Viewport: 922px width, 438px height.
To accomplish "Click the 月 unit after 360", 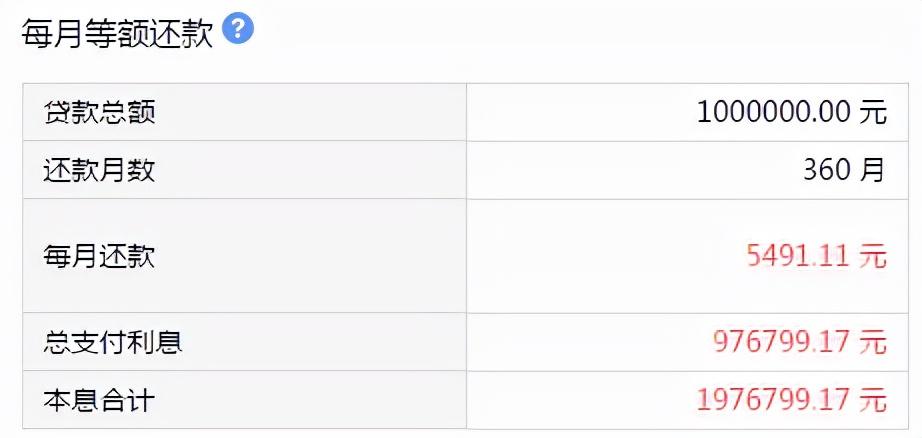I will (x=873, y=169).
